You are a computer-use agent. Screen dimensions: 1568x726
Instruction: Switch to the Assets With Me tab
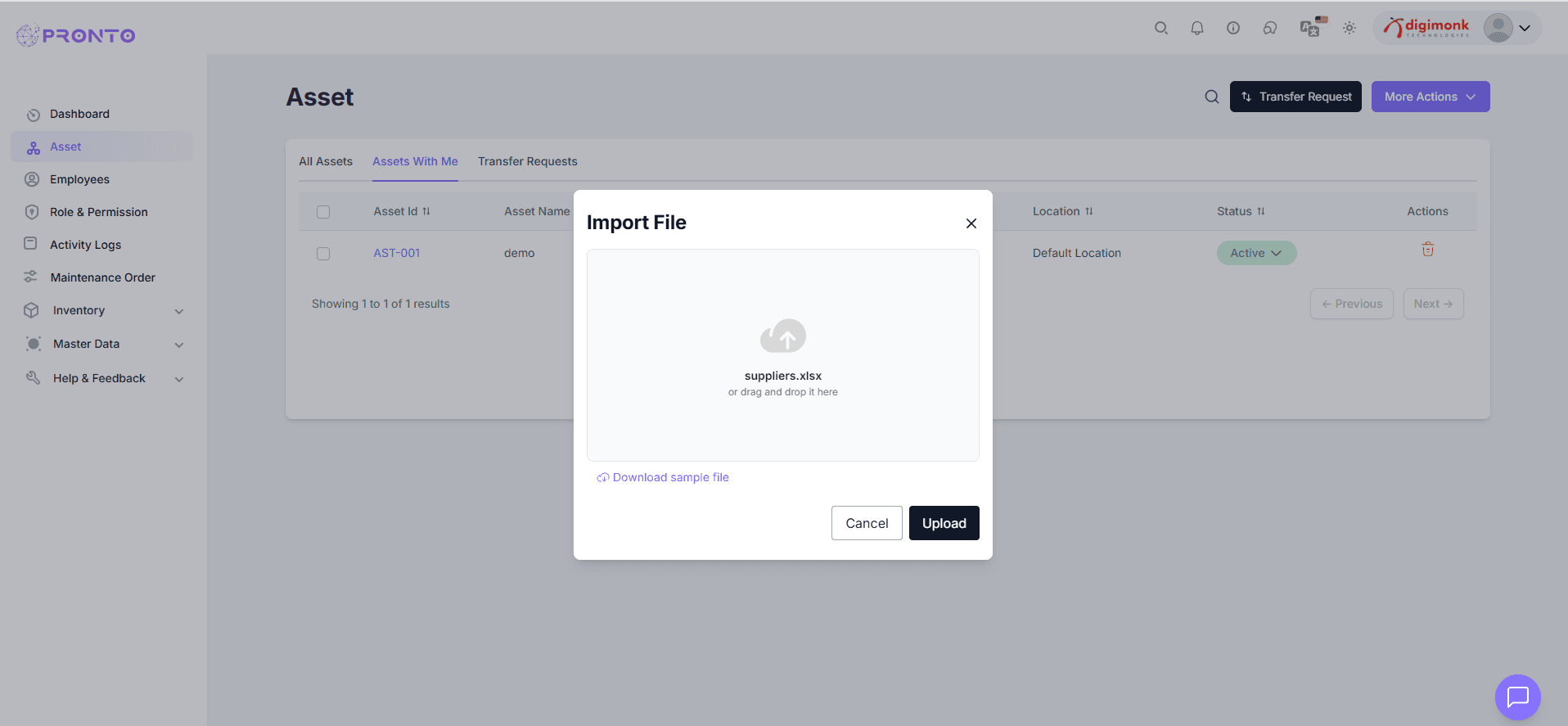pos(415,161)
